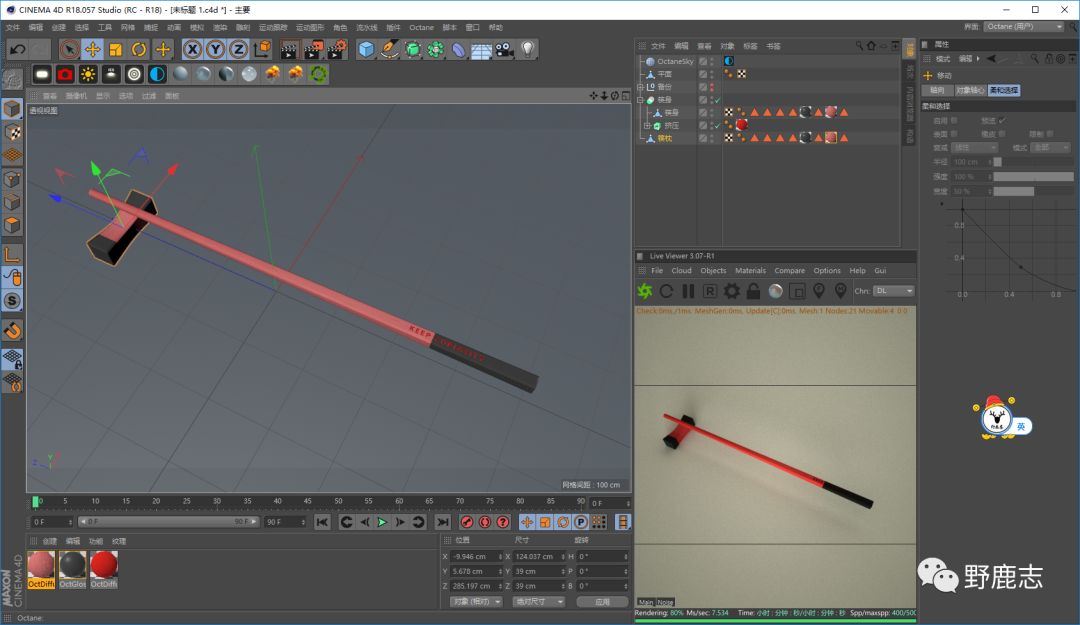Screen dimensions: 1080x625
Task: Open the Chn: DL channel dropdown
Action: coord(894,291)
